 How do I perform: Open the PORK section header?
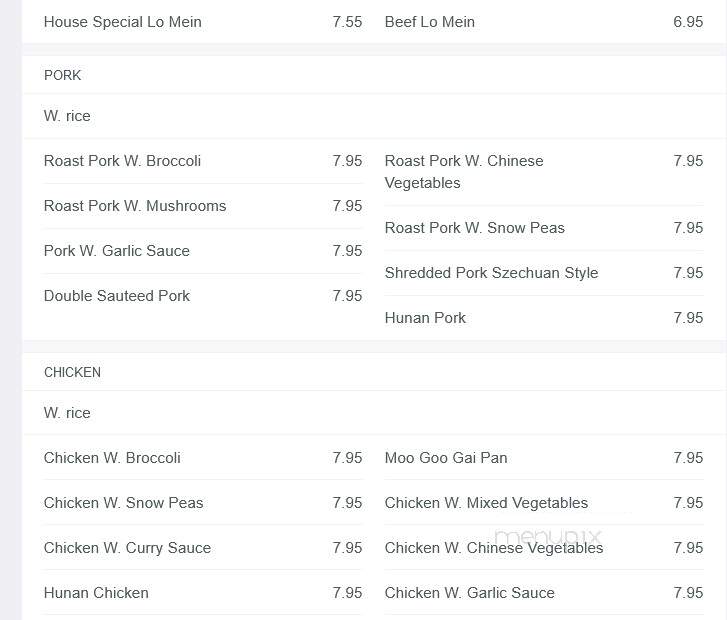pos(63,75)
